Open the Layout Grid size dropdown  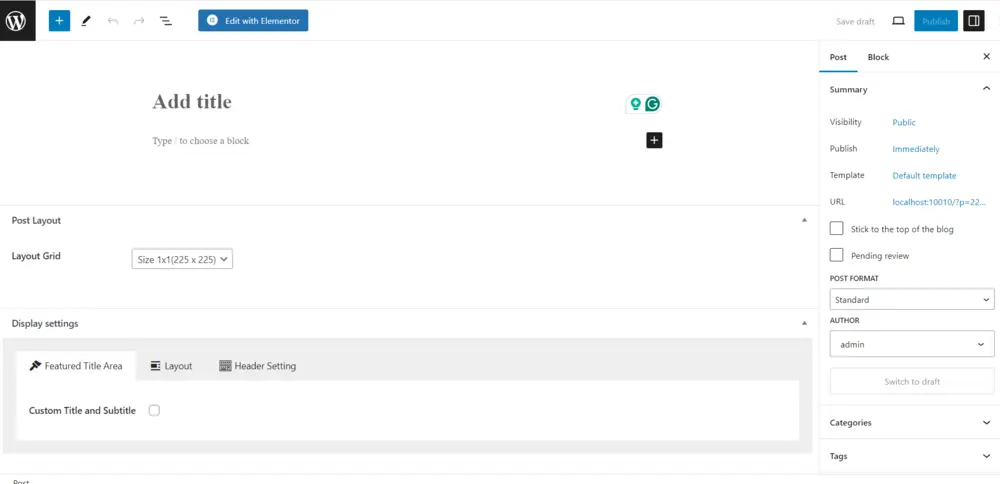(182, 260)
